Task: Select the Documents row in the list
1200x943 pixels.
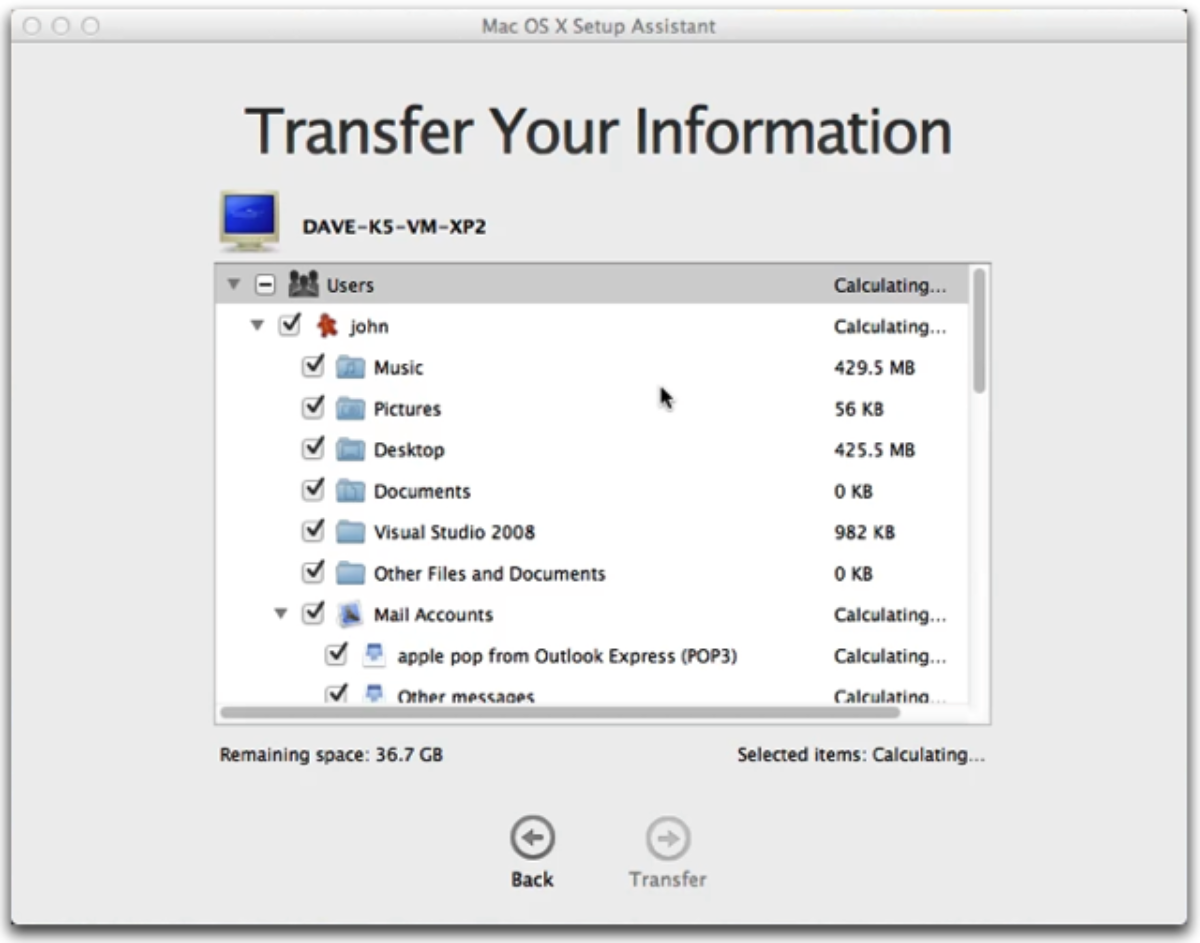Action: coord(591,491)
